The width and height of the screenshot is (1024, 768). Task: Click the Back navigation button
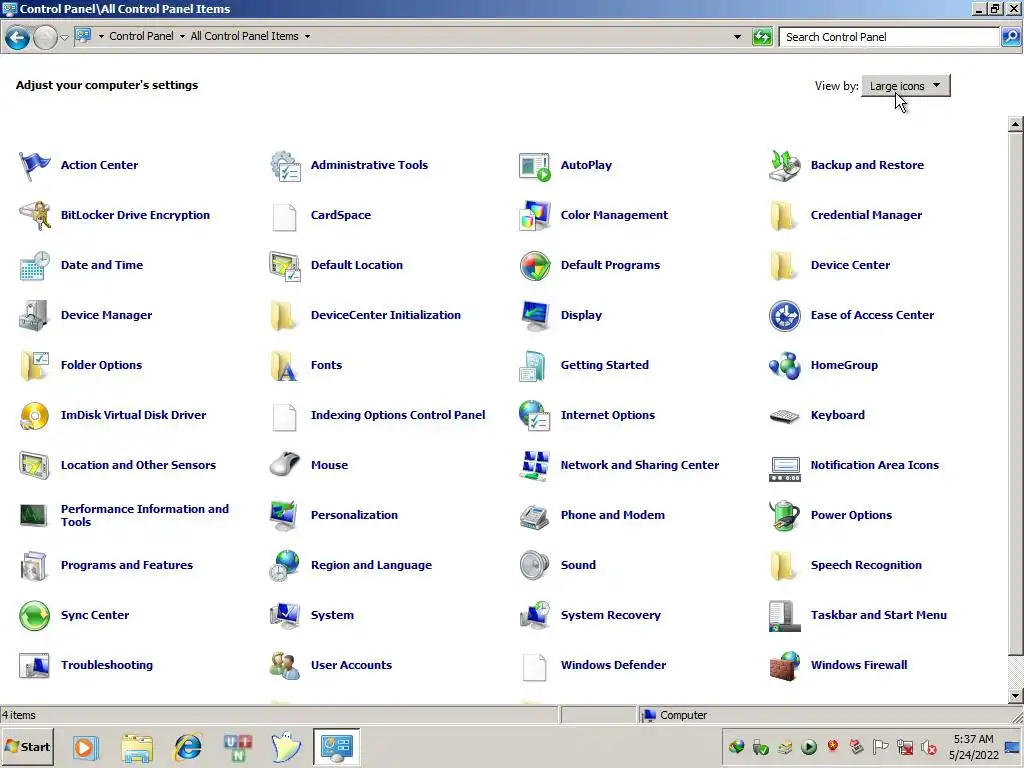click(18, 37)
